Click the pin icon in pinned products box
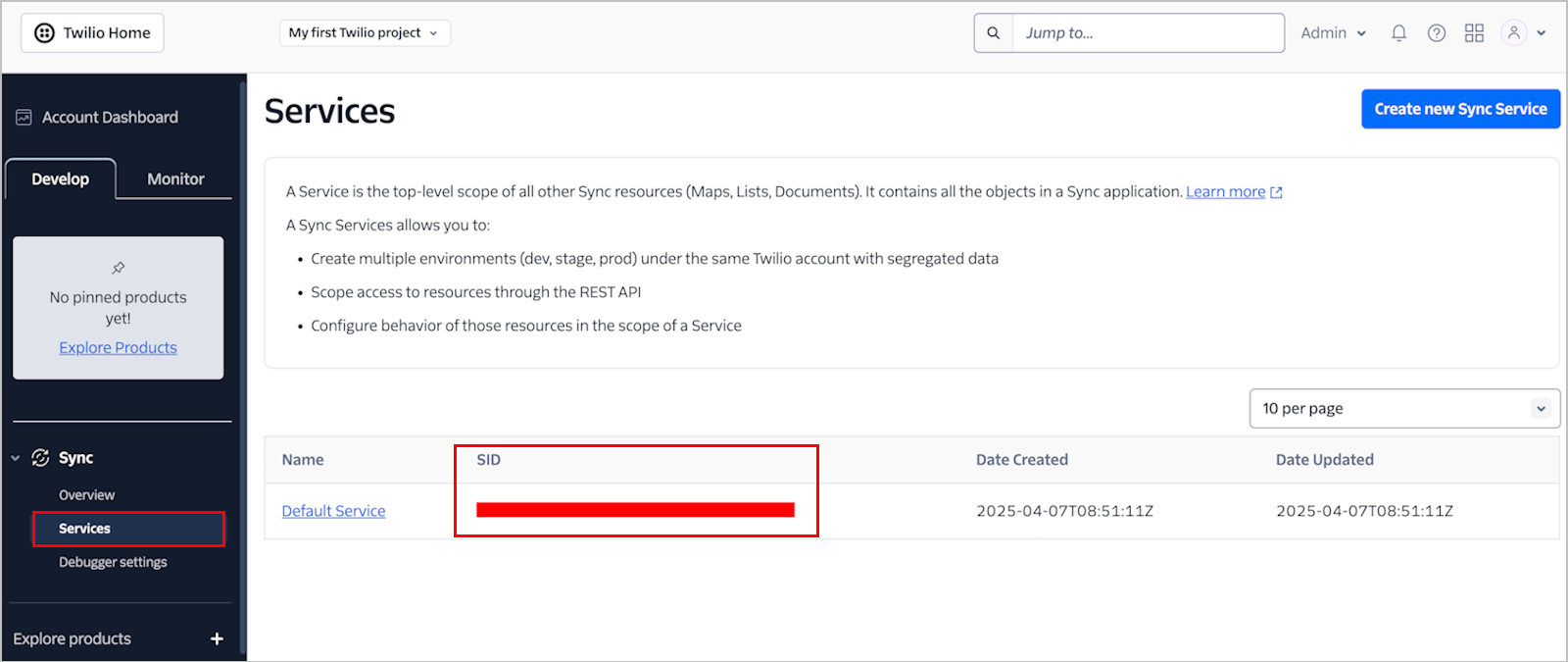This screenshot has width=1568, height=662. click(119, 268)
